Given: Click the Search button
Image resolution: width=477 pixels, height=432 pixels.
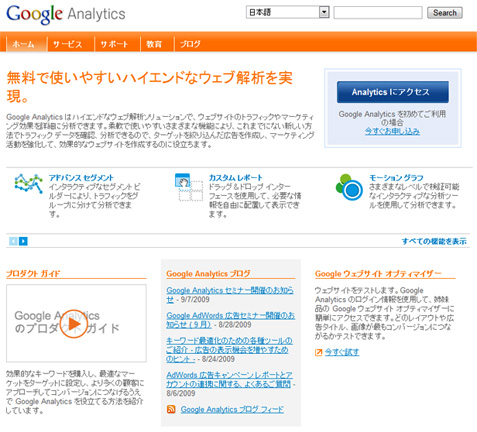Looking at the screenshot, I should (445, 13).
